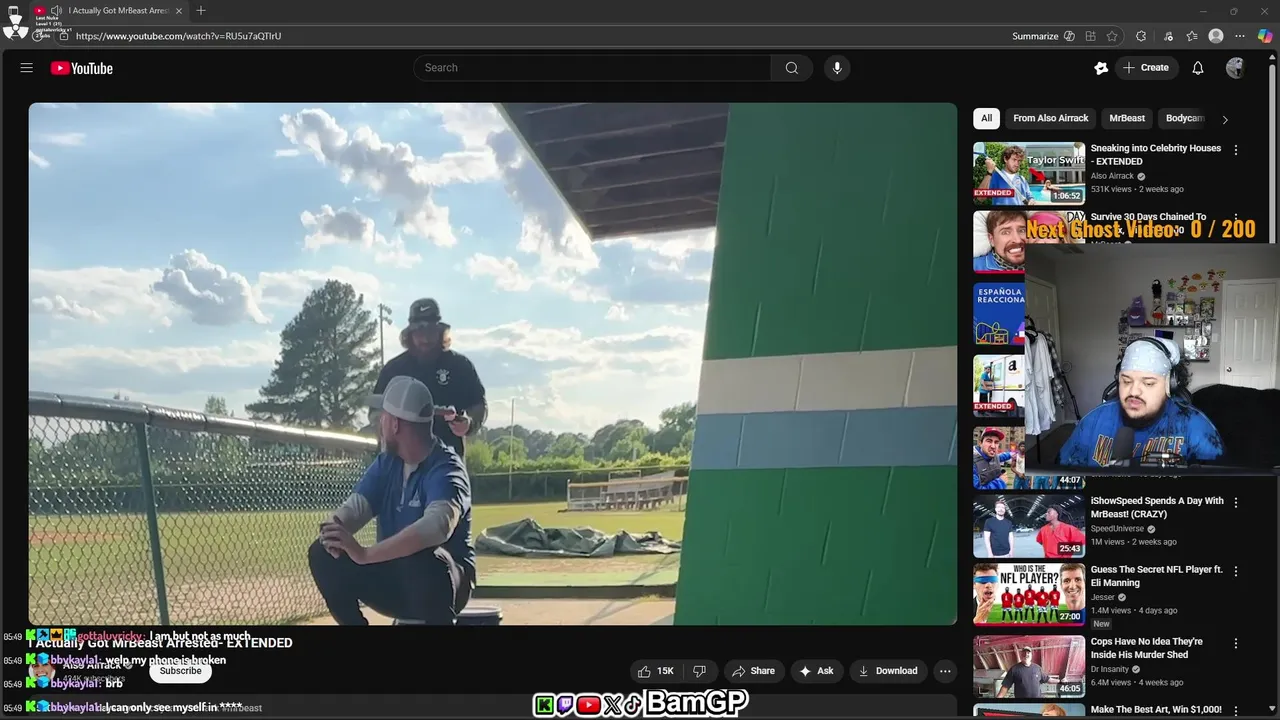Screen dimensions: 1280x720
Task: Click the main video player frame
Action: coord(493,364)
